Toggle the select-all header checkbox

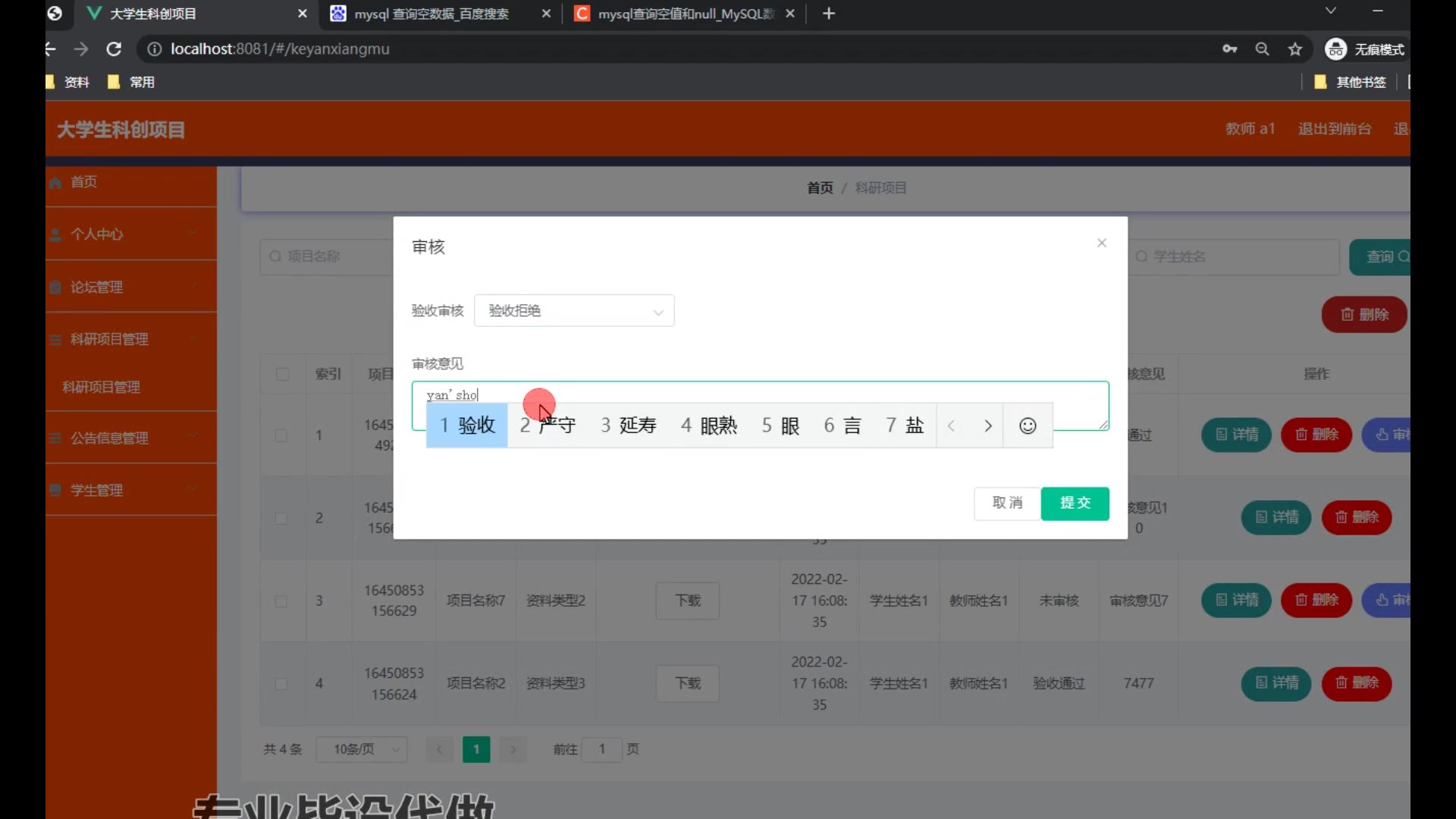[x=283, y=375]
